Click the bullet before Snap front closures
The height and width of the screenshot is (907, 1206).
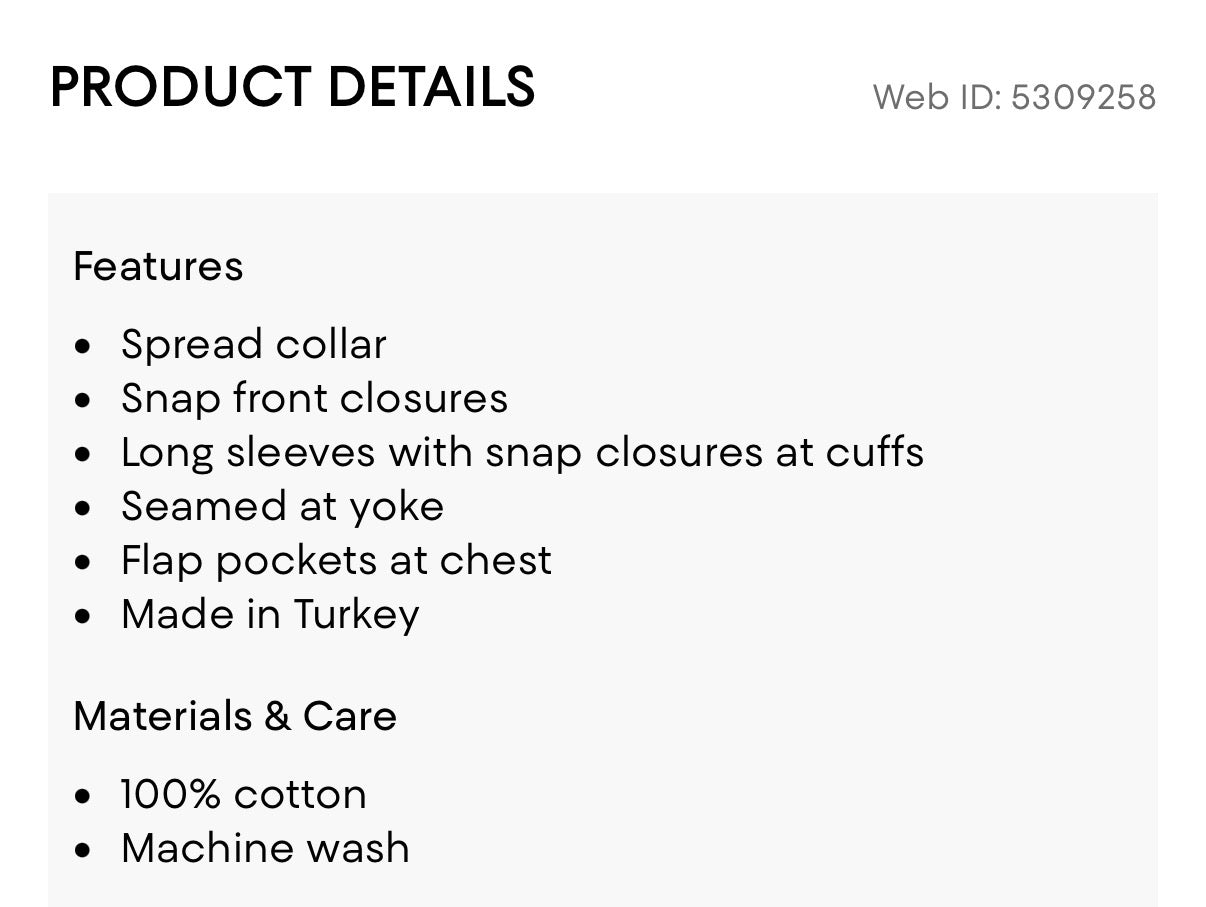[83, 401]
